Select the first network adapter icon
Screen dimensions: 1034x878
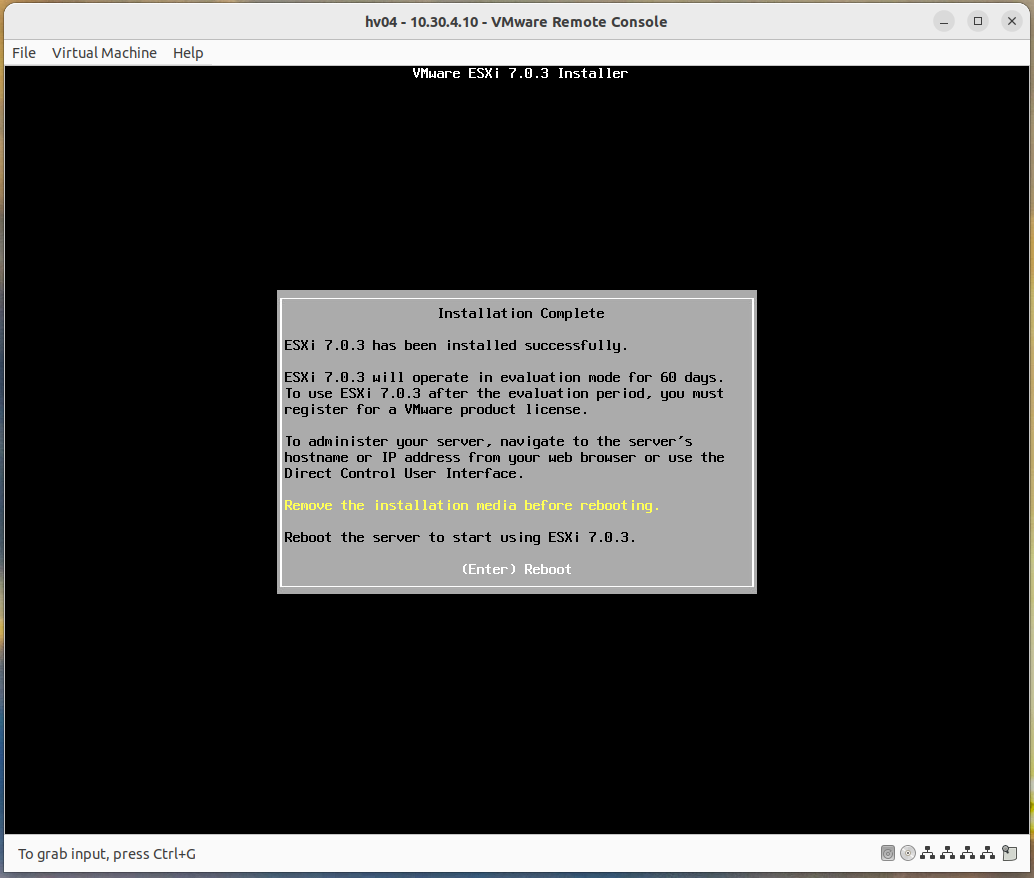point(928,853)
